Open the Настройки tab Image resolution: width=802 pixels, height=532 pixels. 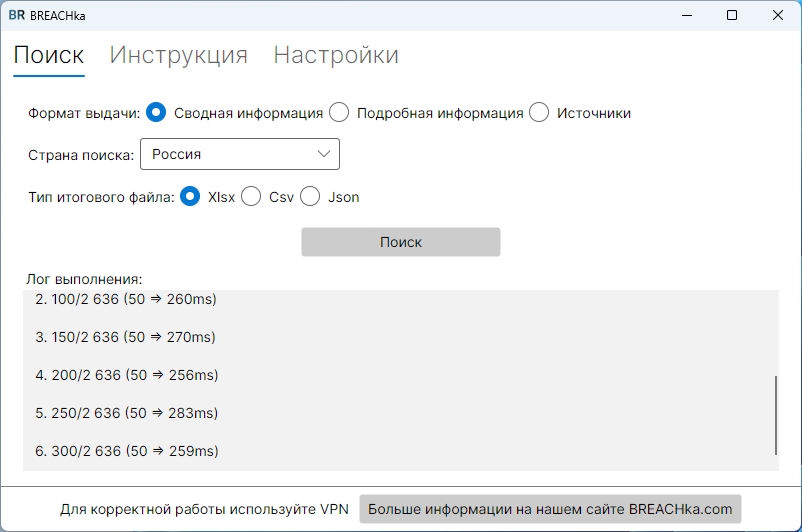pyautogui.click(x=336, y=55)
